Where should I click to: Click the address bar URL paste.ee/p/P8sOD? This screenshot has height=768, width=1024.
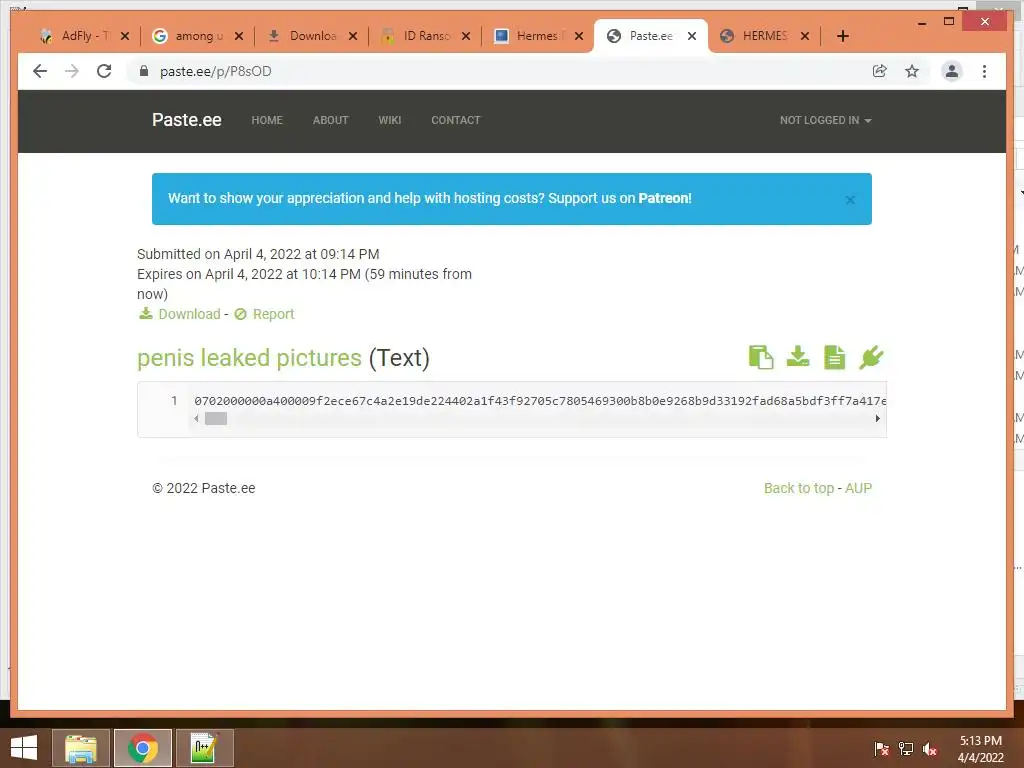pyautogui.click(x=216, y=71)
